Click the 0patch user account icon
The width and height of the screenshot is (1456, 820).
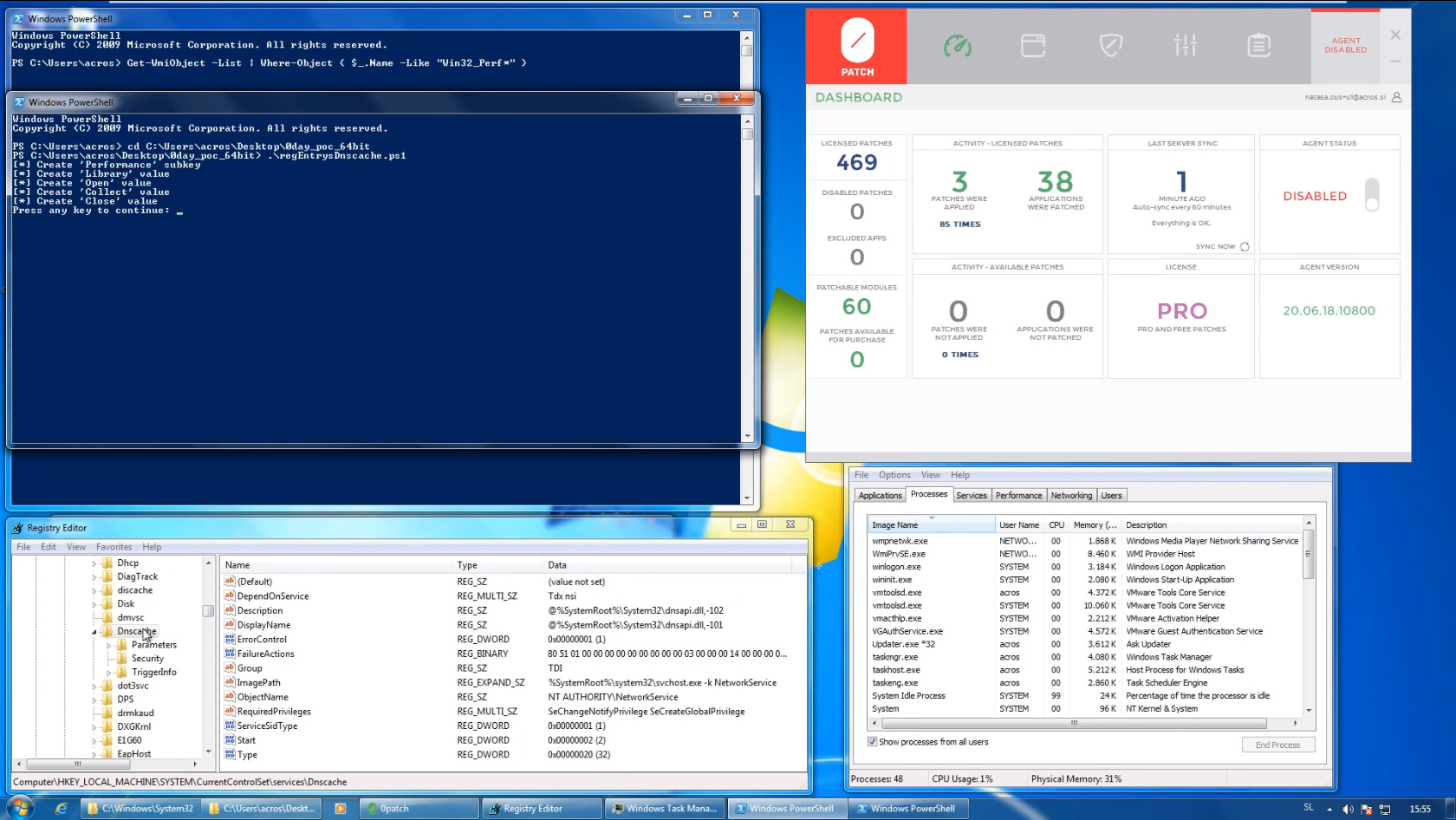pos(1396,97)
